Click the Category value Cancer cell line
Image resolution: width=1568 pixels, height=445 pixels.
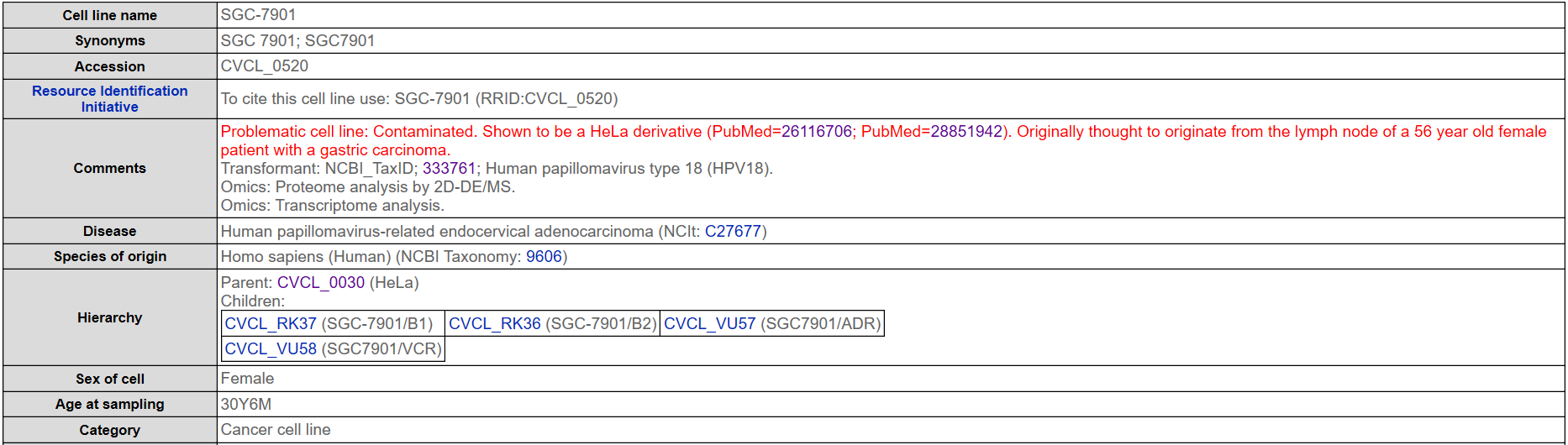coord(275,430)
